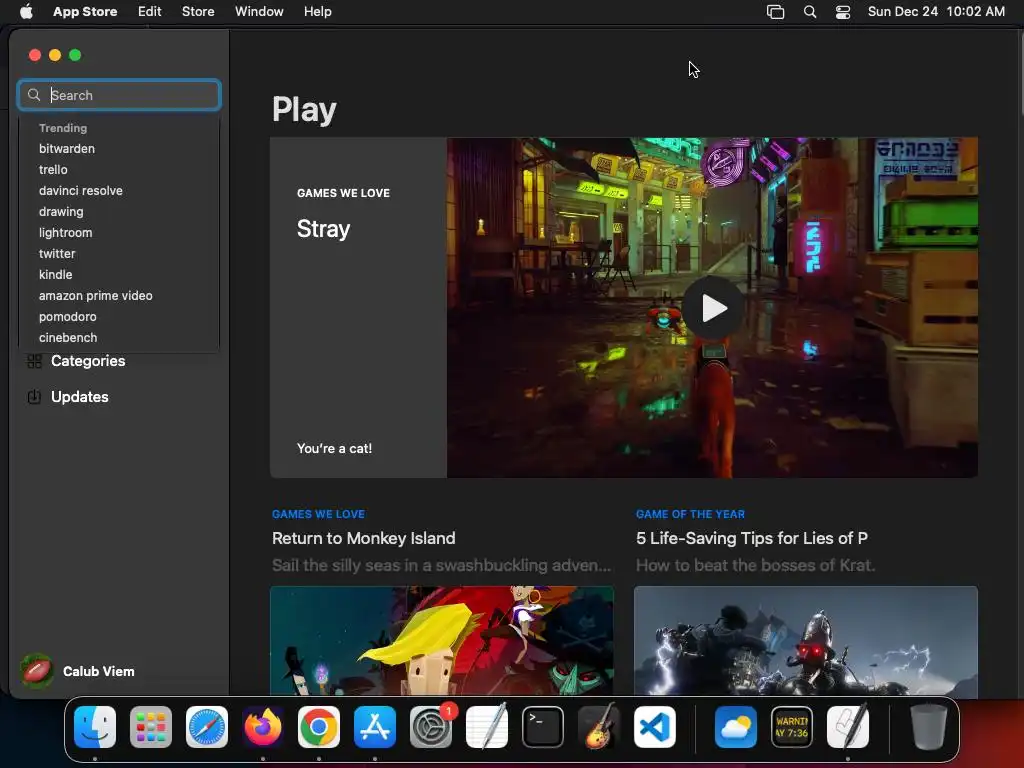Open the App Store menu
This screenshot has width=1024, height=768.
coord(85,12)
